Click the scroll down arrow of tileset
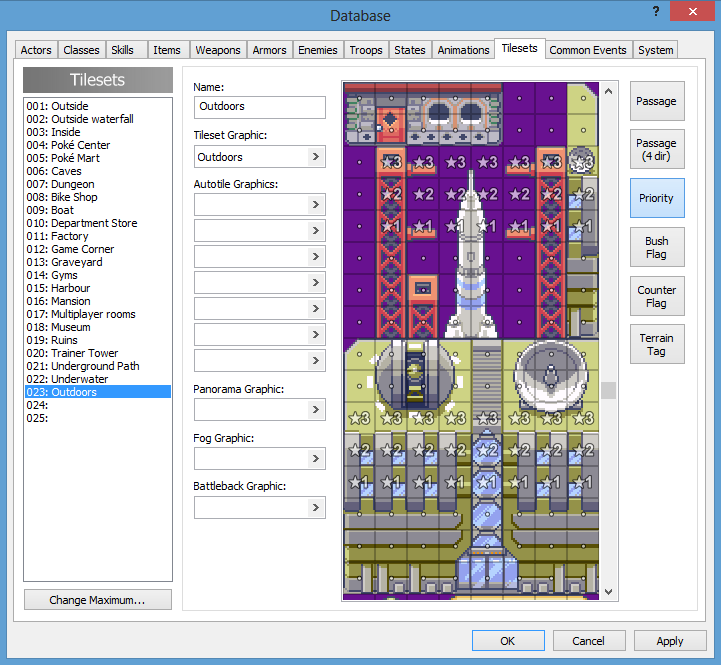The width and height of the screenshot is (721, 665). pyautogui.click(x=608, y=592)
